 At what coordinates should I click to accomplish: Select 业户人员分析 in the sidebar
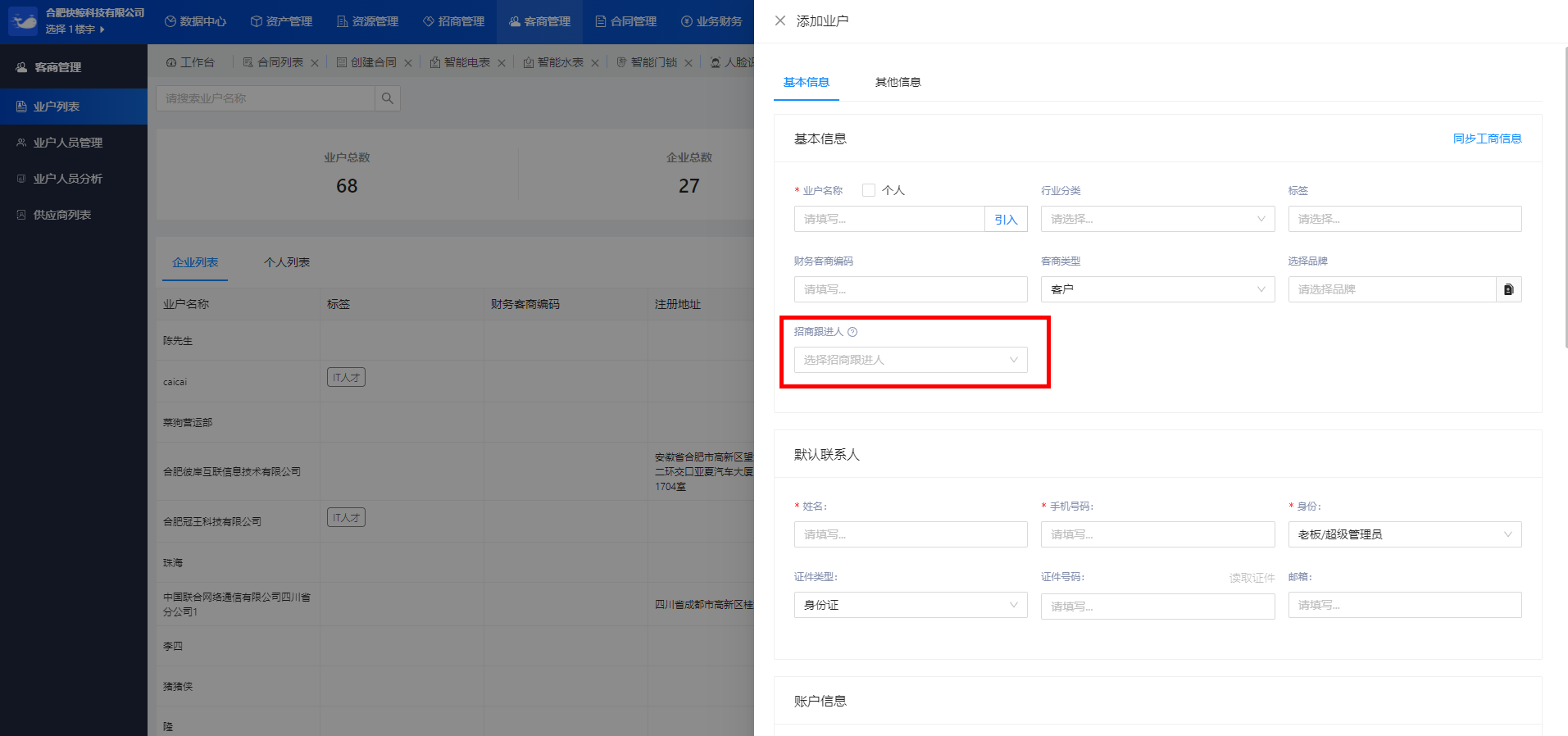tap(74, 179)
